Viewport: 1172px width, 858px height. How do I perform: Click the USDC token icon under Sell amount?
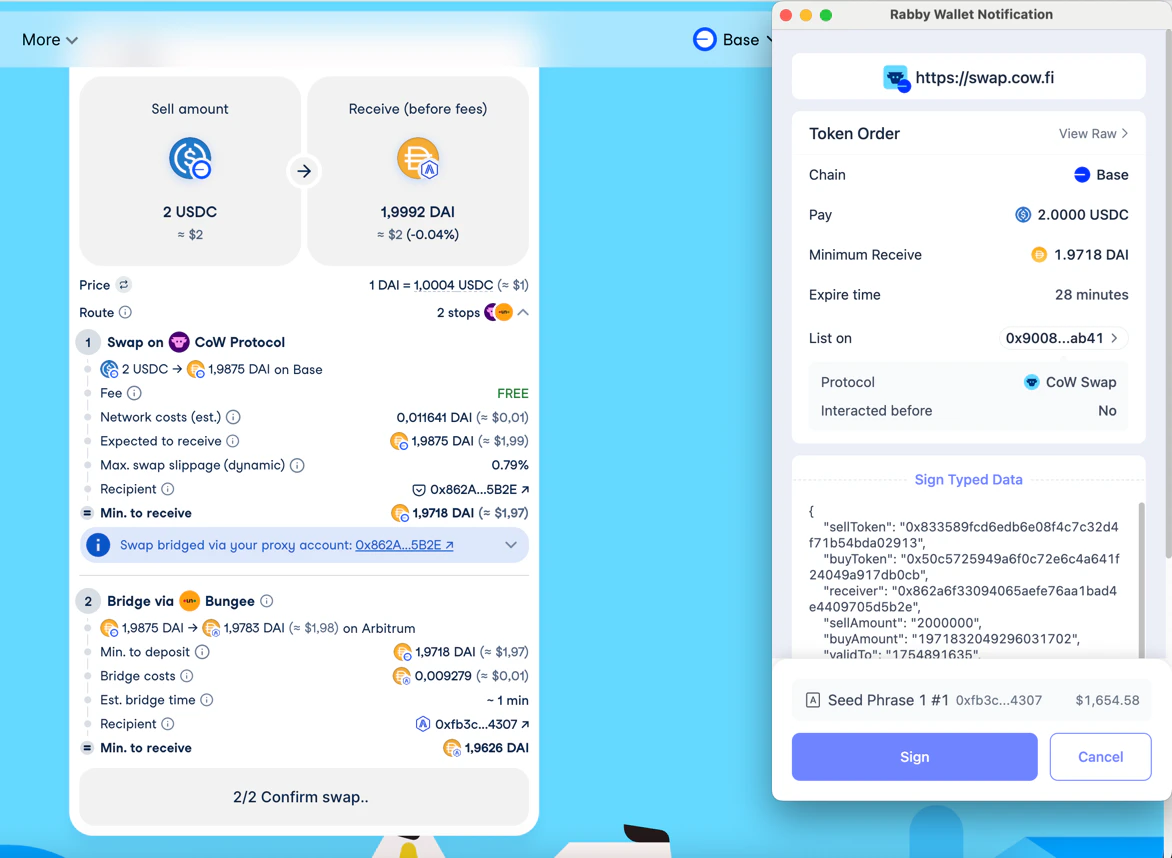pyautogui.click(x=190, y=158)
